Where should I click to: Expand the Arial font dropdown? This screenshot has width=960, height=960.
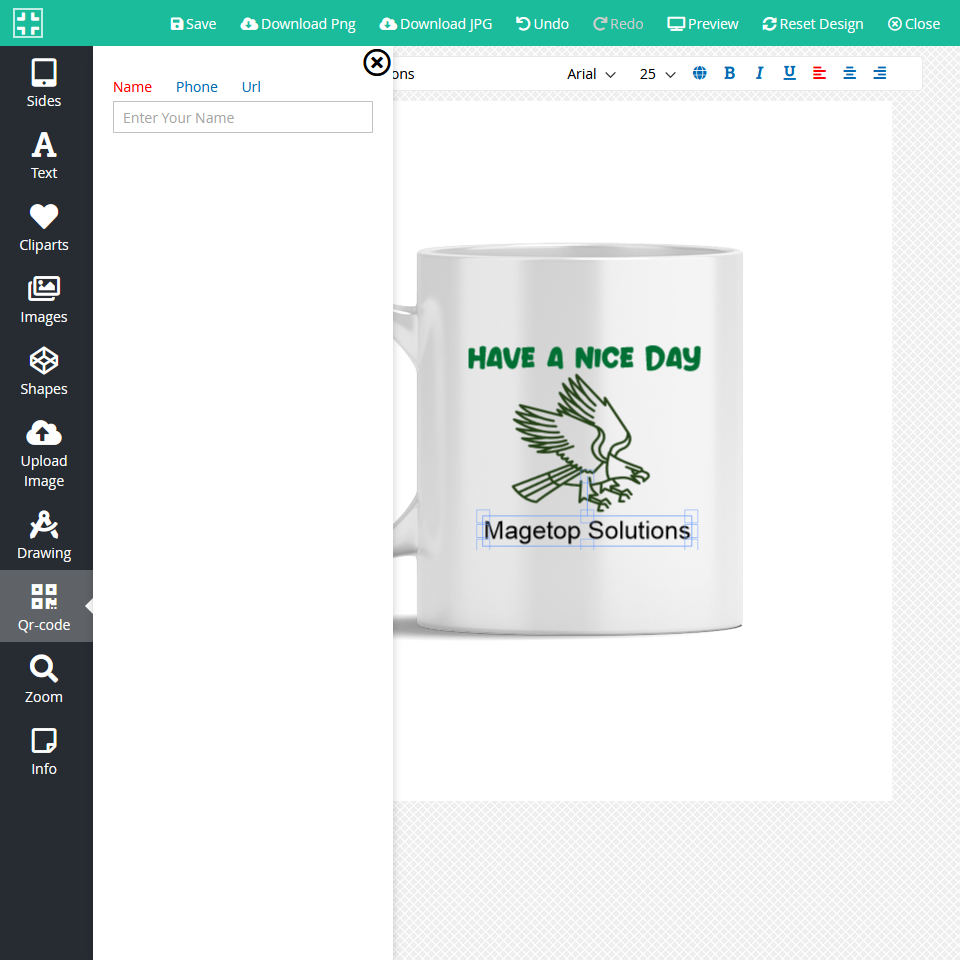click(591, 74)
